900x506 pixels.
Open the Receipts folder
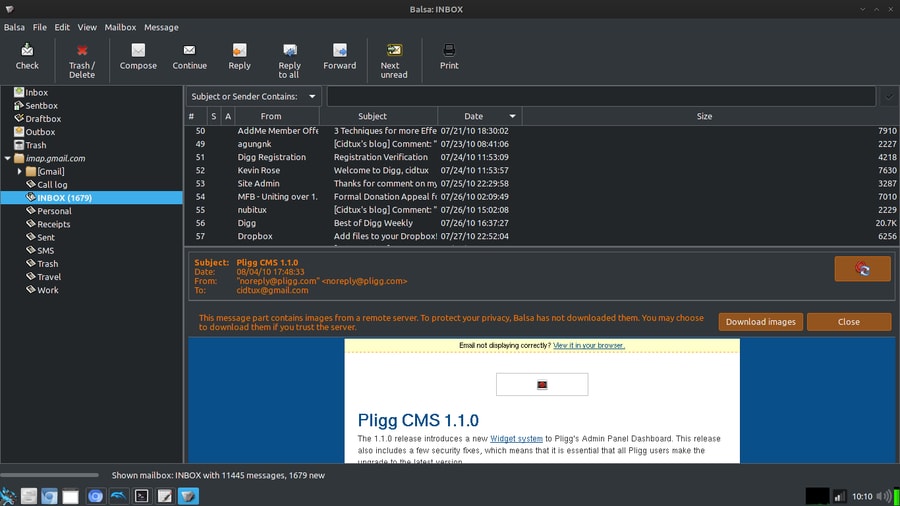click(53, 224)
